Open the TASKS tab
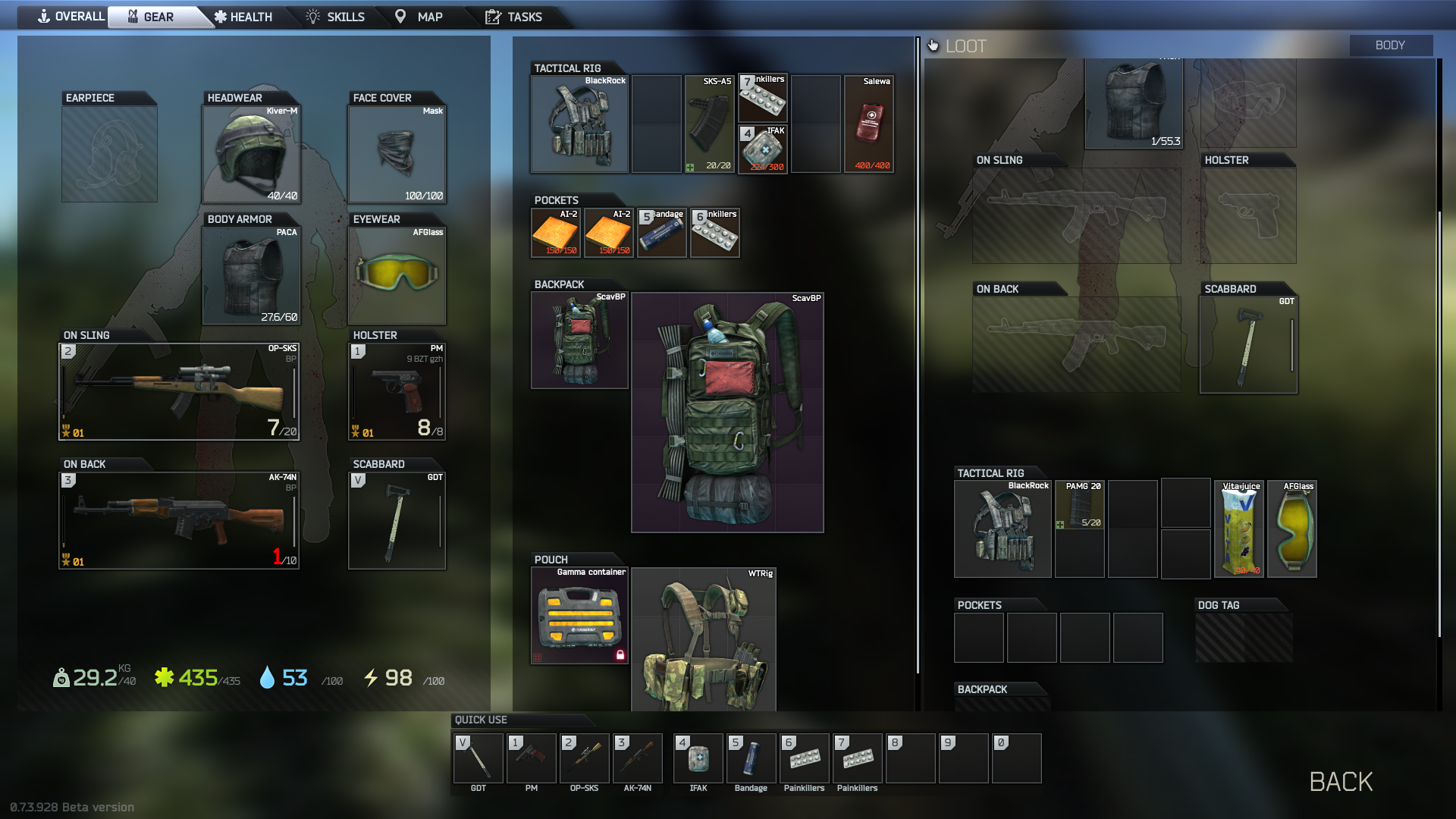The image size is (1456, 819). point(514,17)
